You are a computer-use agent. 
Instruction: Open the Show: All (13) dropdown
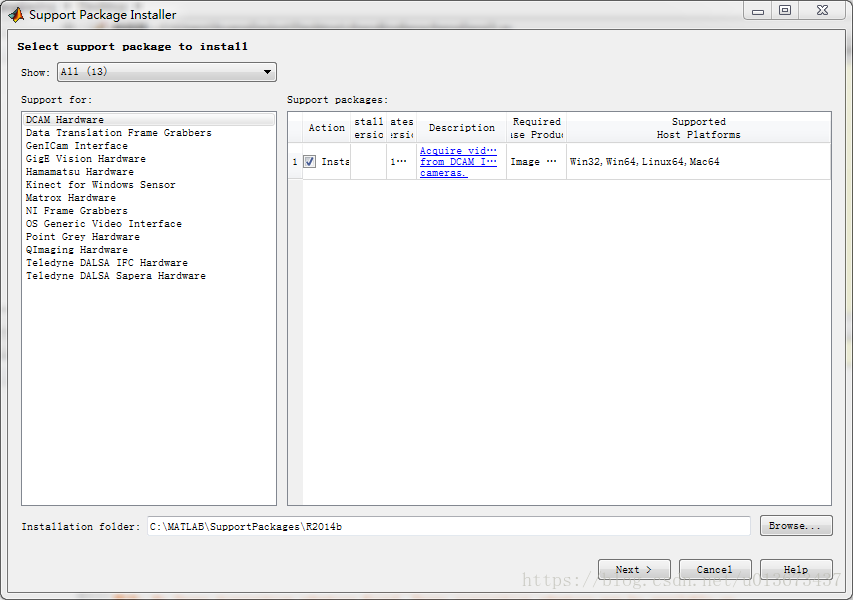(x=166, y=72)
